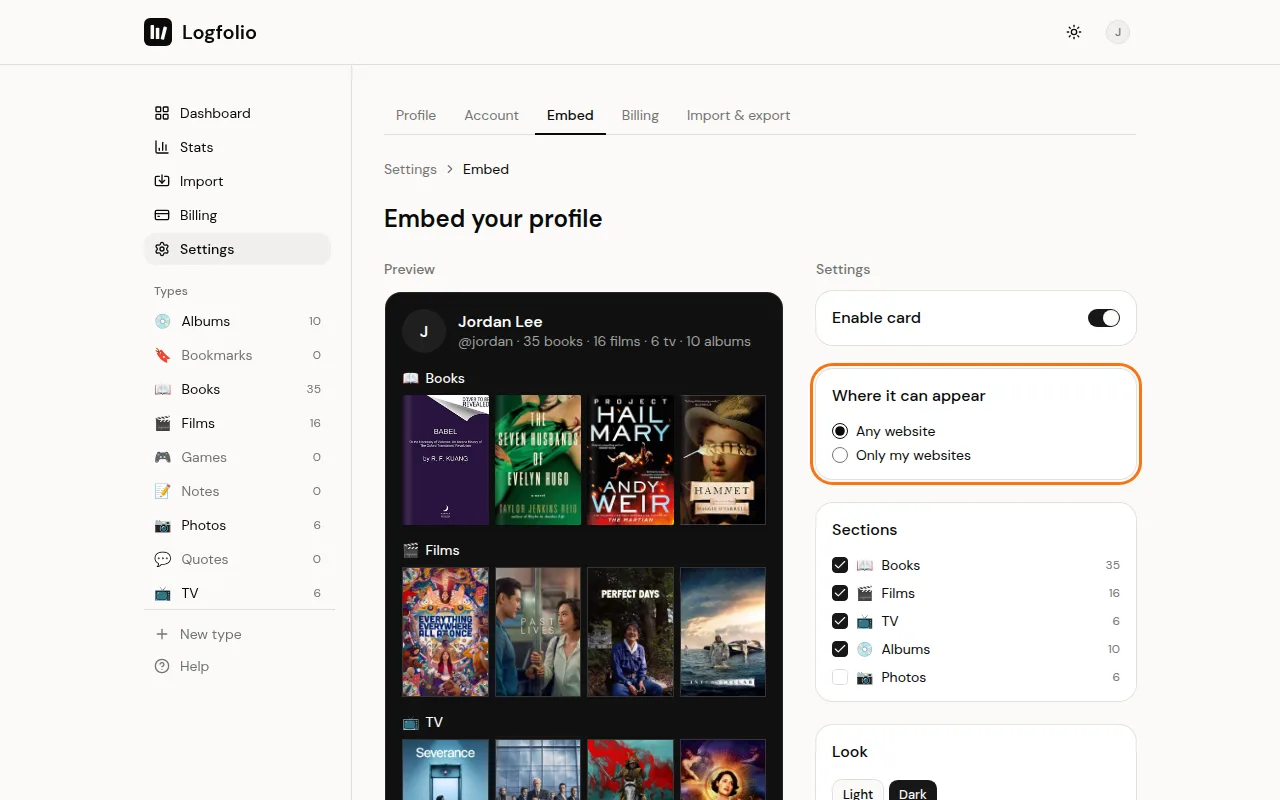
Task: Click the Hamnet book cover
Action: pos(723,460)
